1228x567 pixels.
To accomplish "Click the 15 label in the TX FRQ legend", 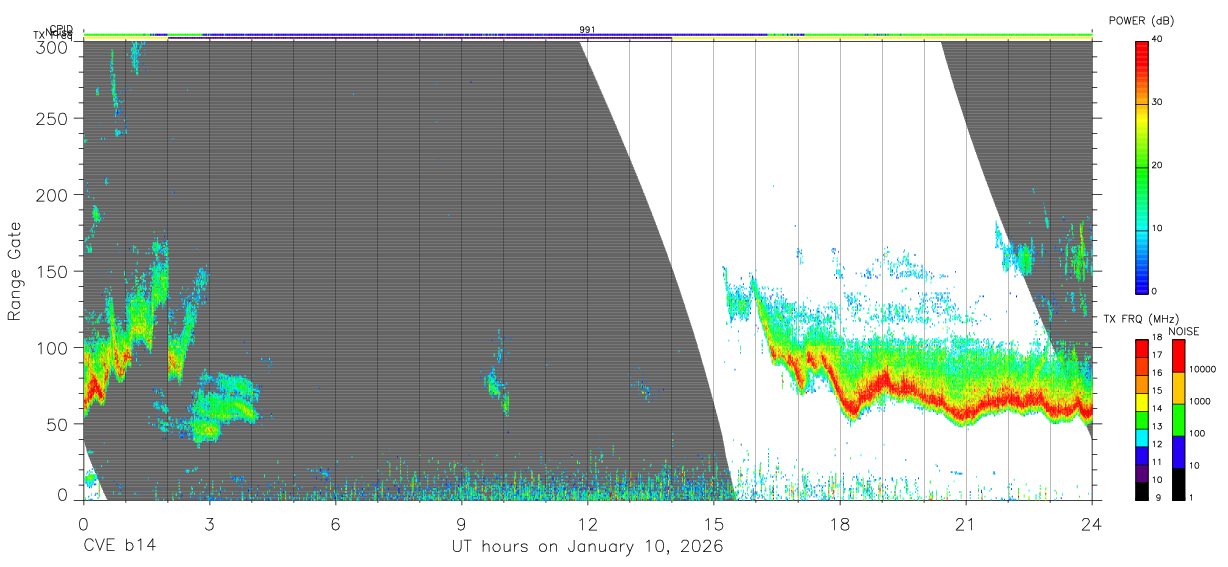I will pos(1158,391).
